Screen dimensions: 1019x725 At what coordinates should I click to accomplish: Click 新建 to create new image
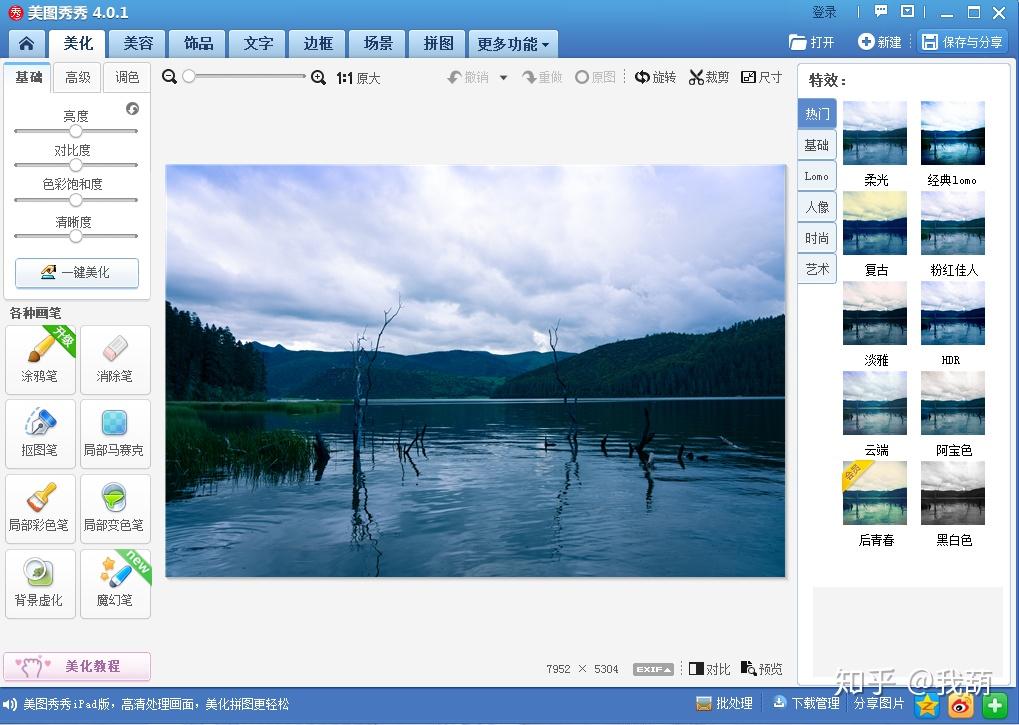coord(879,42)
